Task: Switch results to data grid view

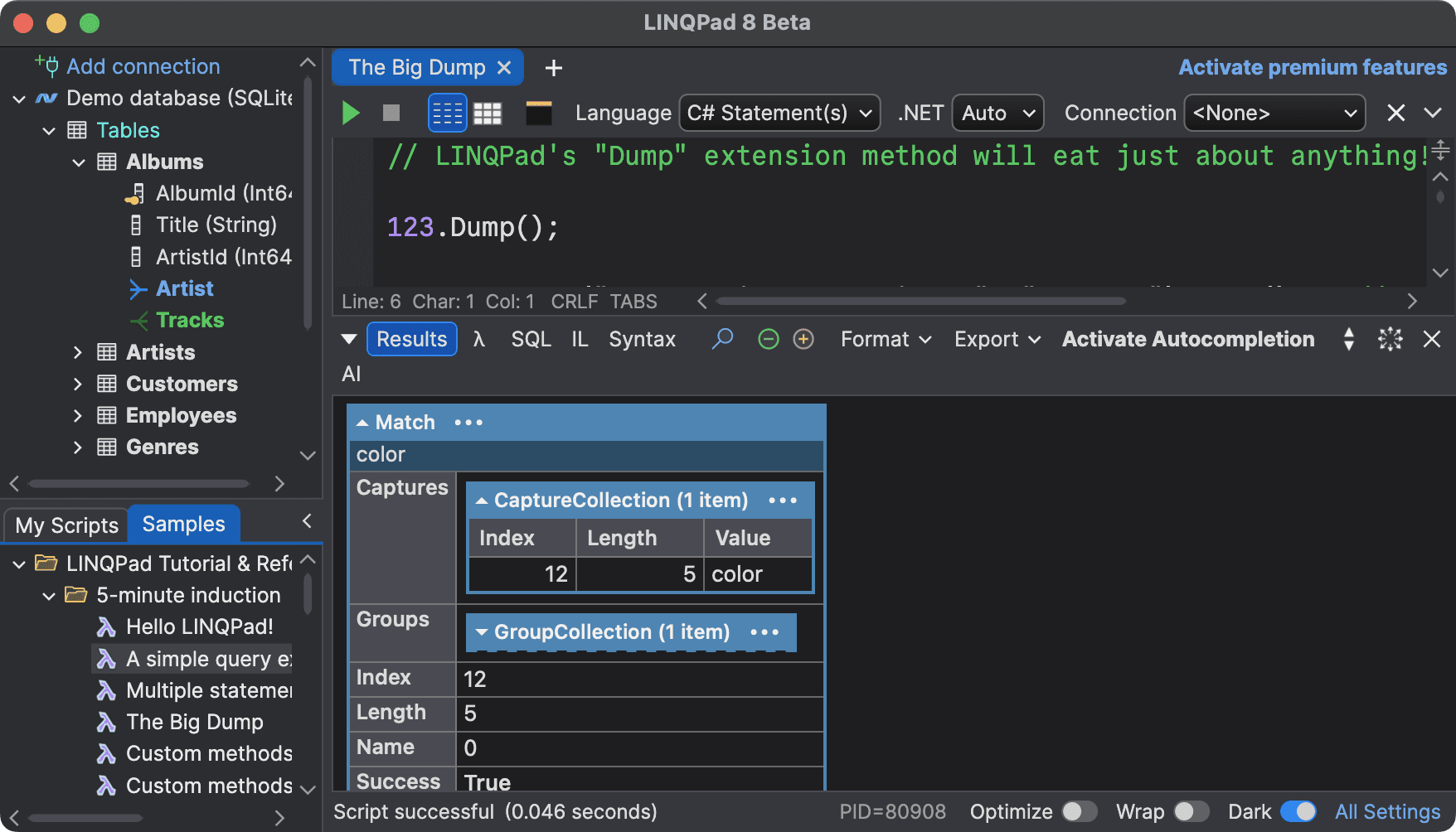Action: (x=488, y=113)
